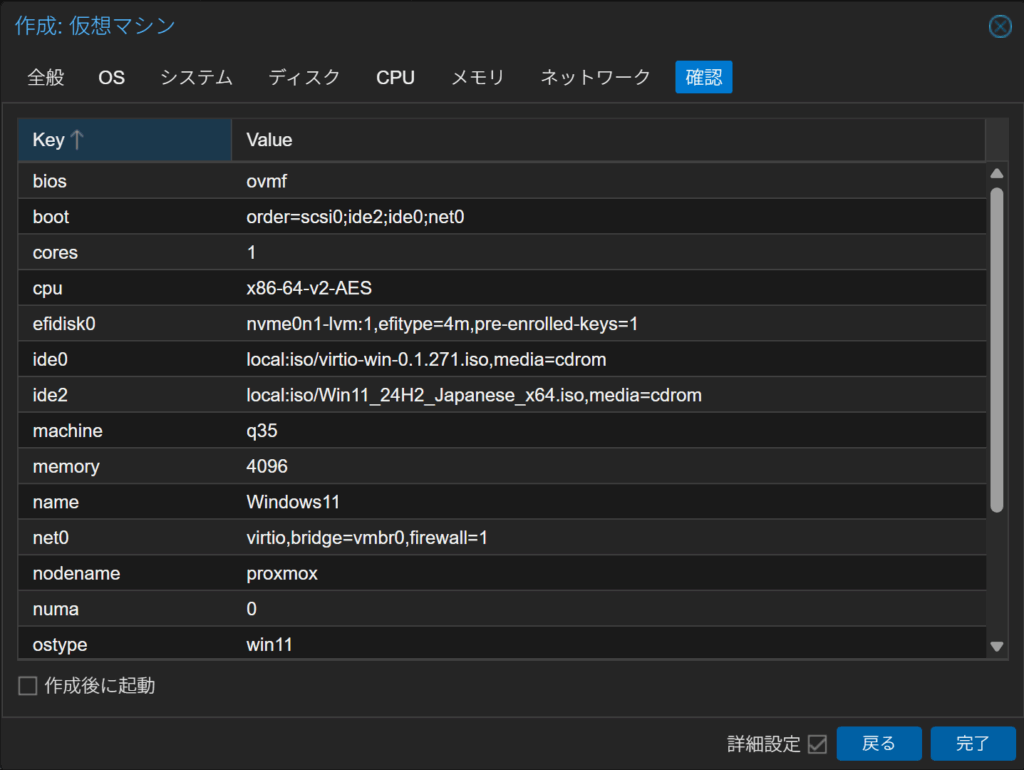Viewport: 1024px width, 770px height.
Task: Sort by the Value column header
Action: click(608, 140)
